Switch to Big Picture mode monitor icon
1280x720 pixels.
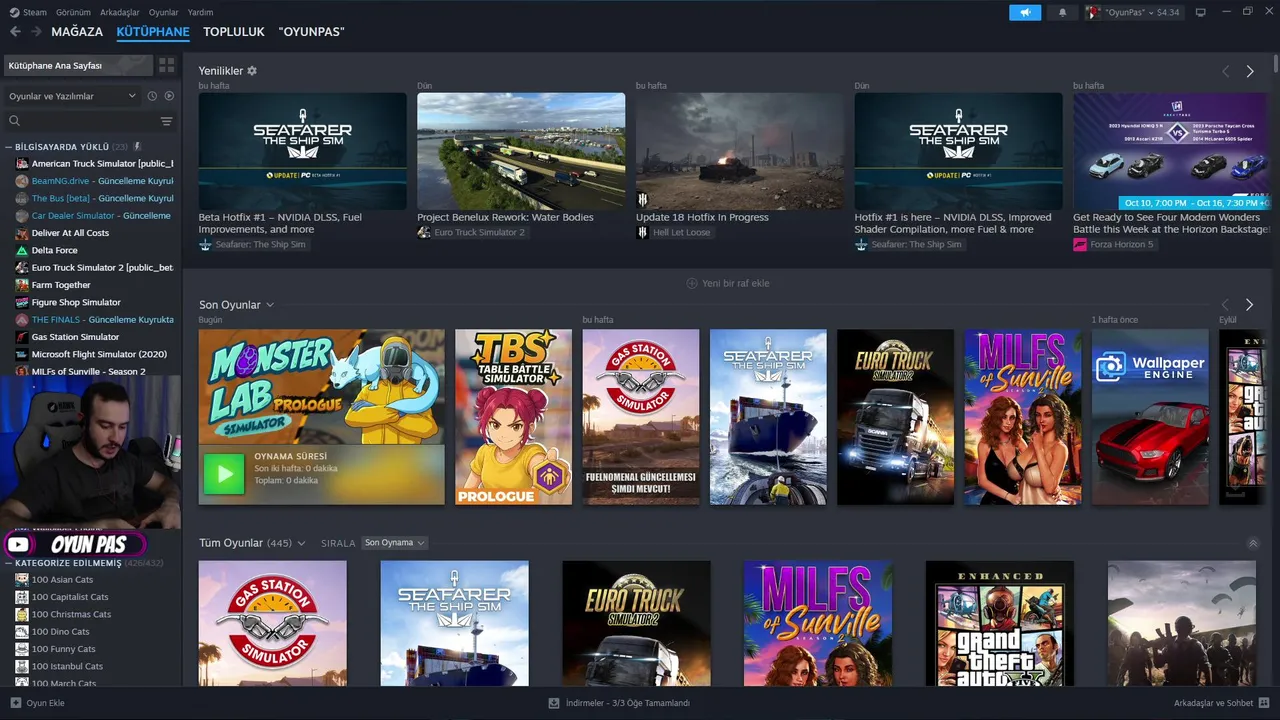click(1200, 12)
